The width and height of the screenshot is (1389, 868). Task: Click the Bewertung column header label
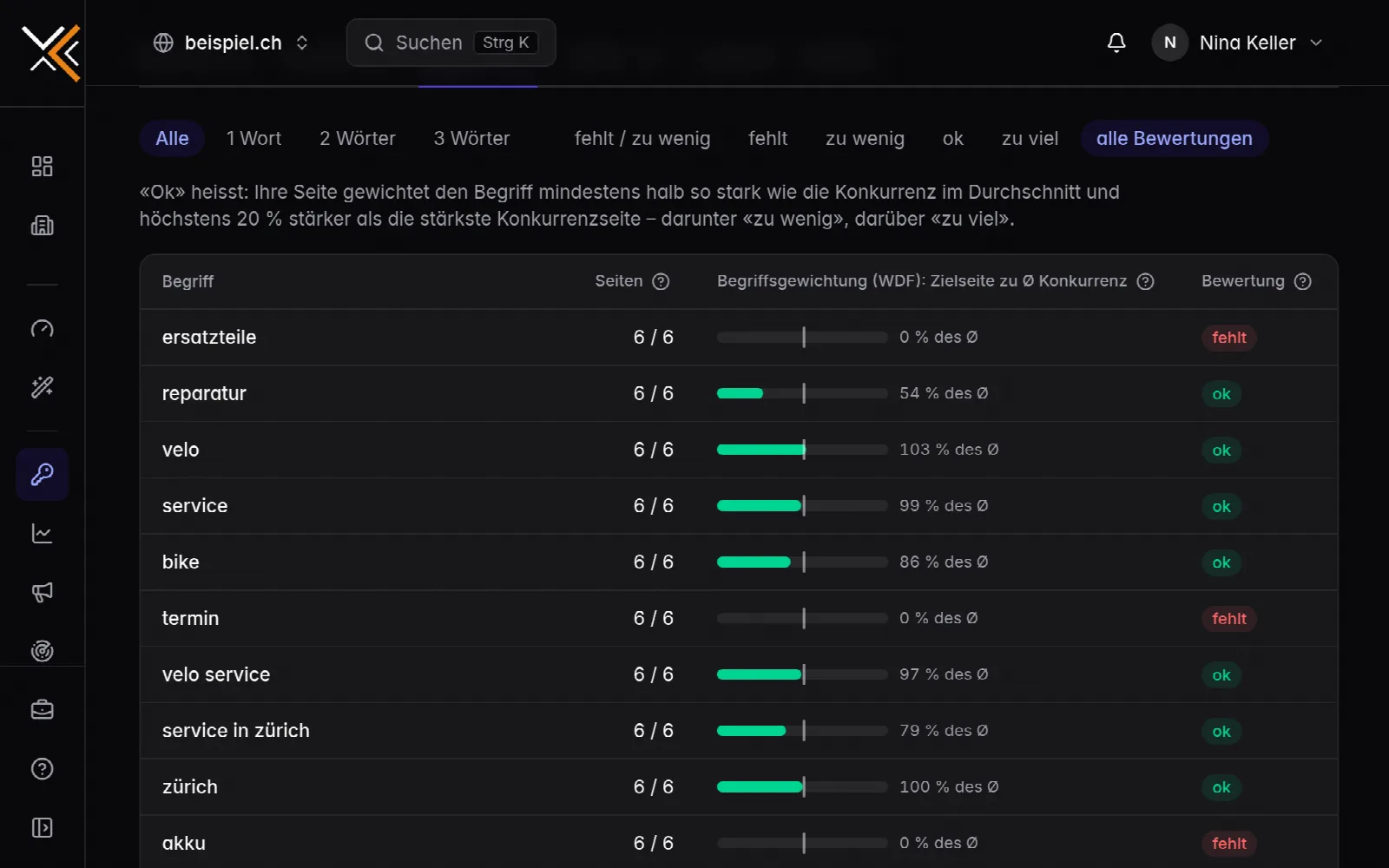coord(1243,281)
